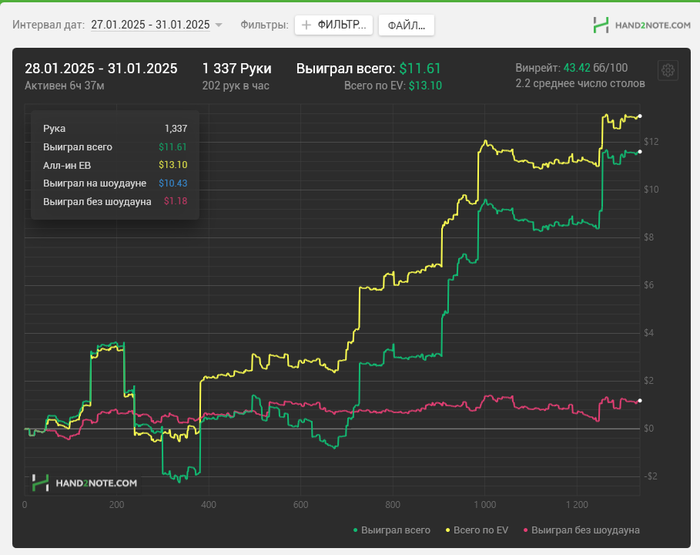Click the yellow EV line's end marker
The height and width of the screenshot is (555, 700).
coord(640,116)
